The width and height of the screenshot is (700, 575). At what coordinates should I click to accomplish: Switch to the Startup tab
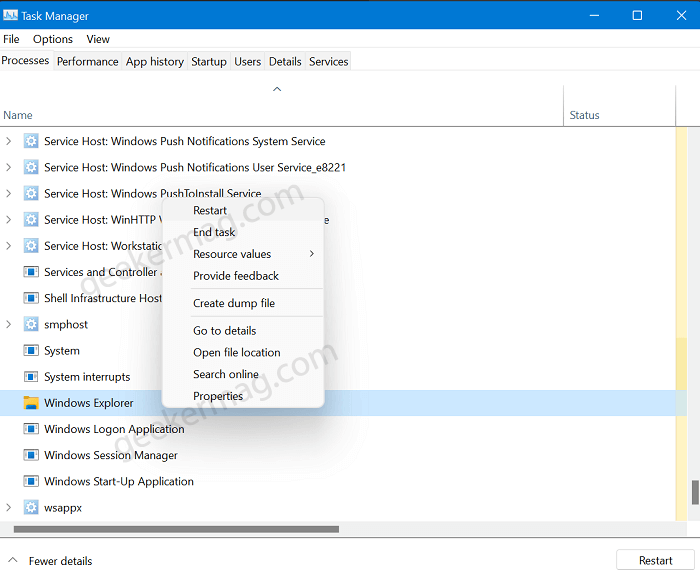click(208, 62)
